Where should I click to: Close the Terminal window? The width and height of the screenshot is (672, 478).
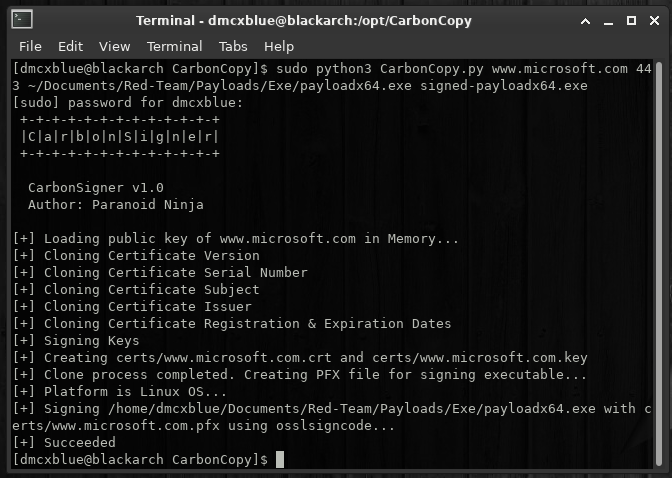tap(654, 20)
